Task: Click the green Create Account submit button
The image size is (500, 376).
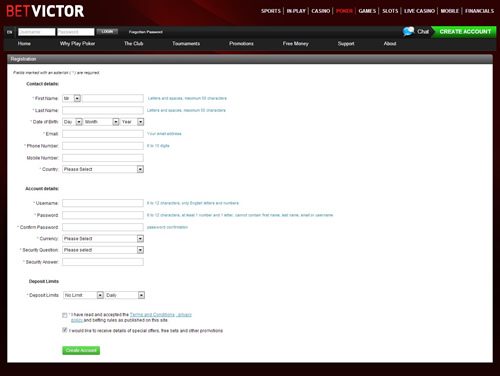Action: (x=81, y=350)
